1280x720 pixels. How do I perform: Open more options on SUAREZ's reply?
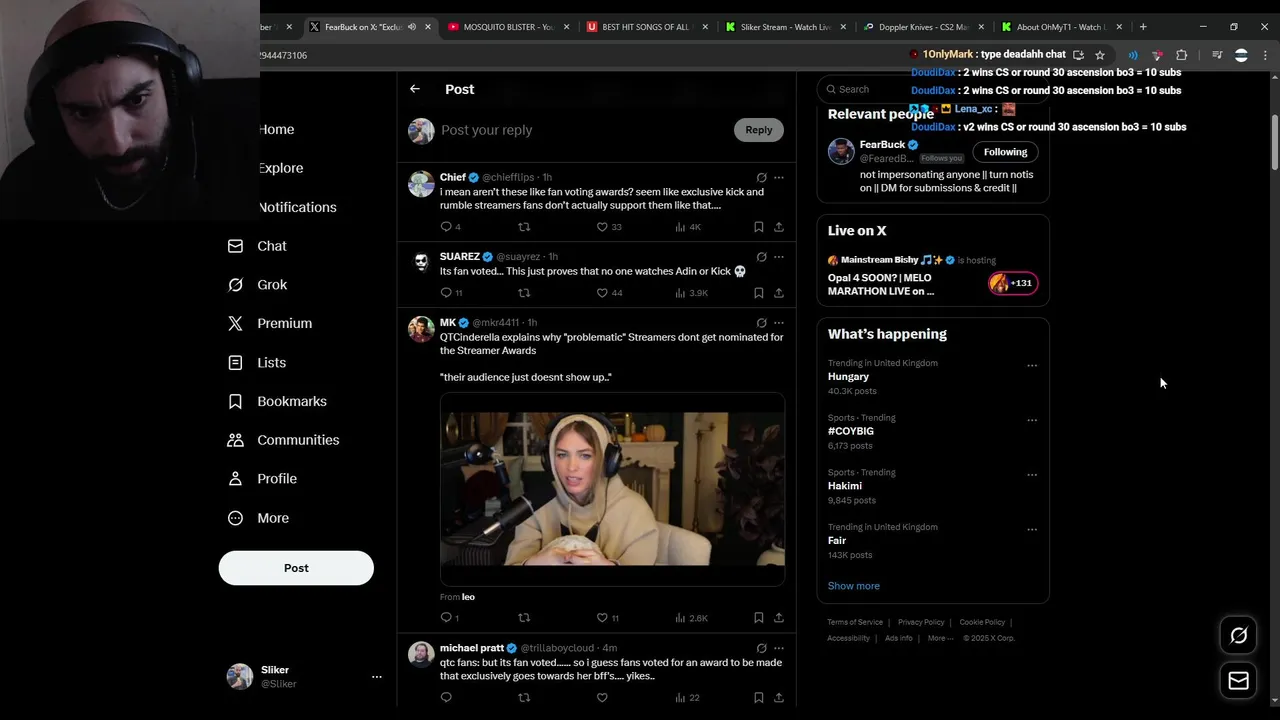[779, 257]
